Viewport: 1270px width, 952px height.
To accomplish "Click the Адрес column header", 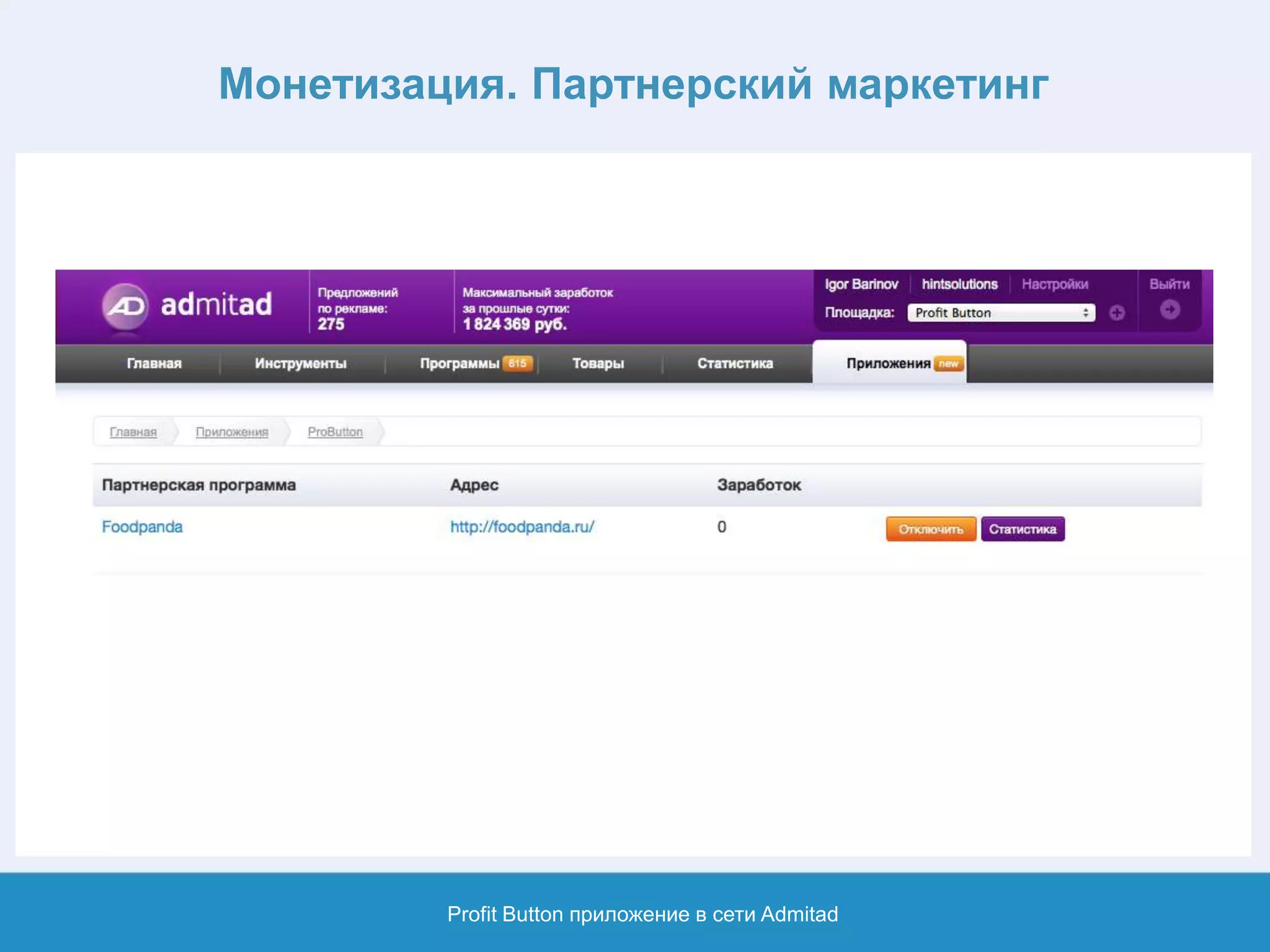I will click(474, 485).
